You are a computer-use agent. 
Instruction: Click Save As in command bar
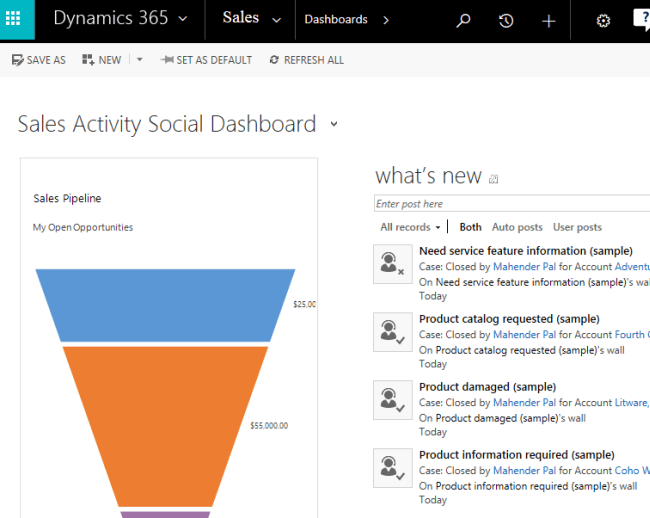click(39, 60)
